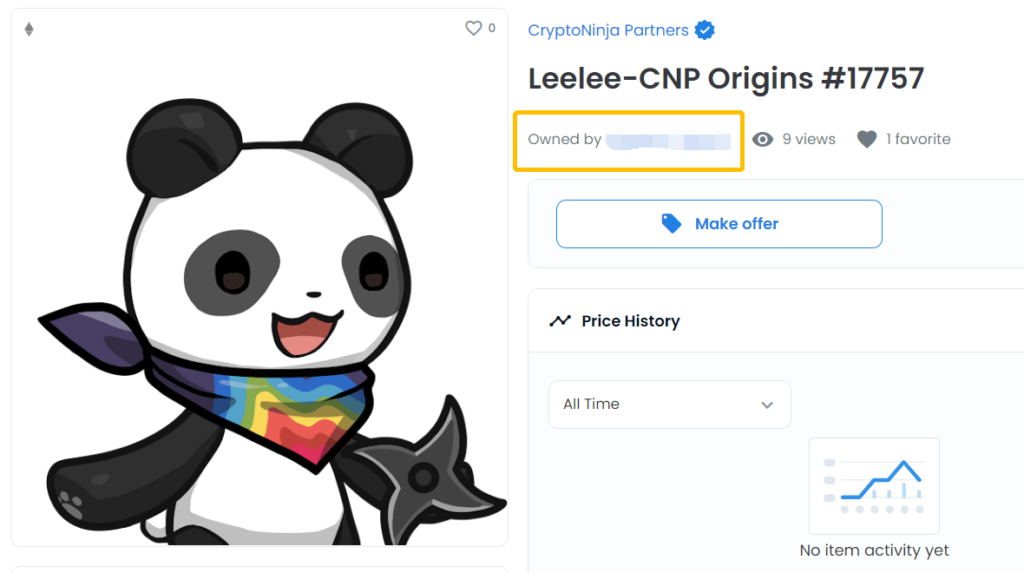Screen dimensions: 1024x573
Task: Click the blurred owner name link
Action: click(668, 140)
